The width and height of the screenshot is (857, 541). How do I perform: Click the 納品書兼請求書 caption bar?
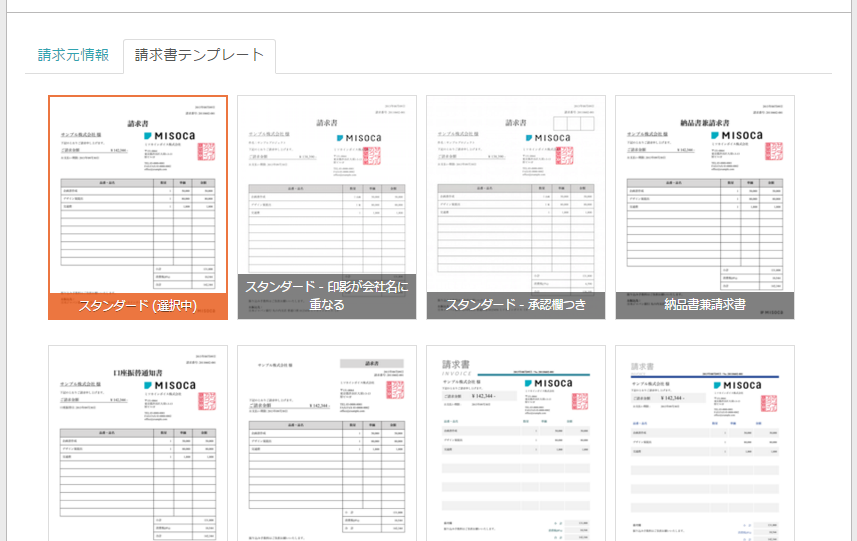coord(705,305)
